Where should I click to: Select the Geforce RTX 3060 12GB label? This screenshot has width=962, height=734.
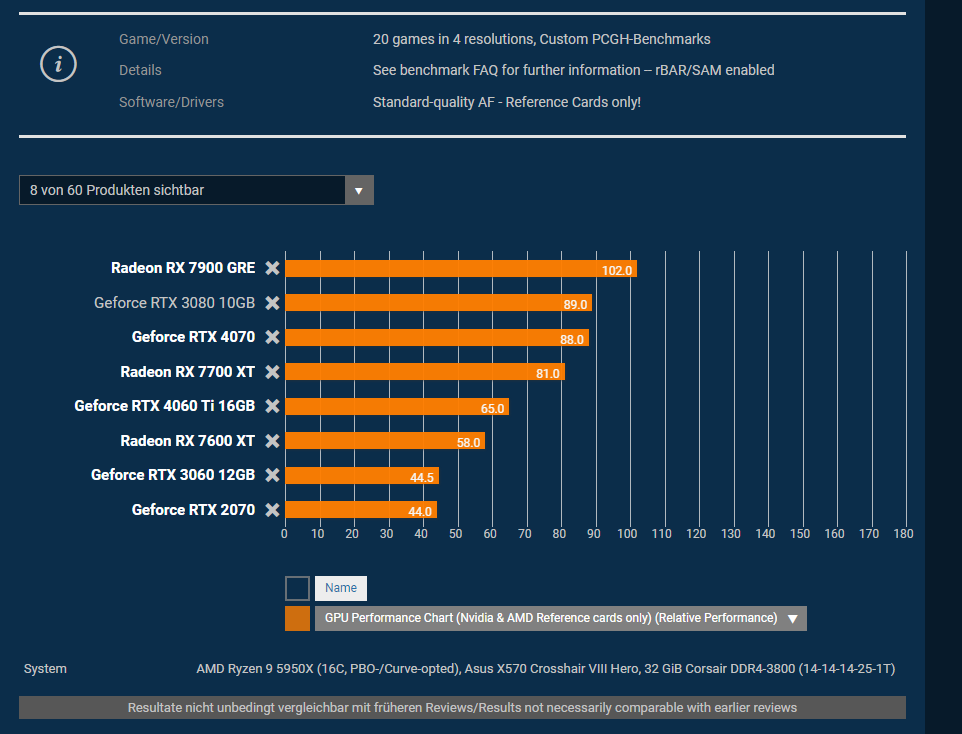(172, 475)
